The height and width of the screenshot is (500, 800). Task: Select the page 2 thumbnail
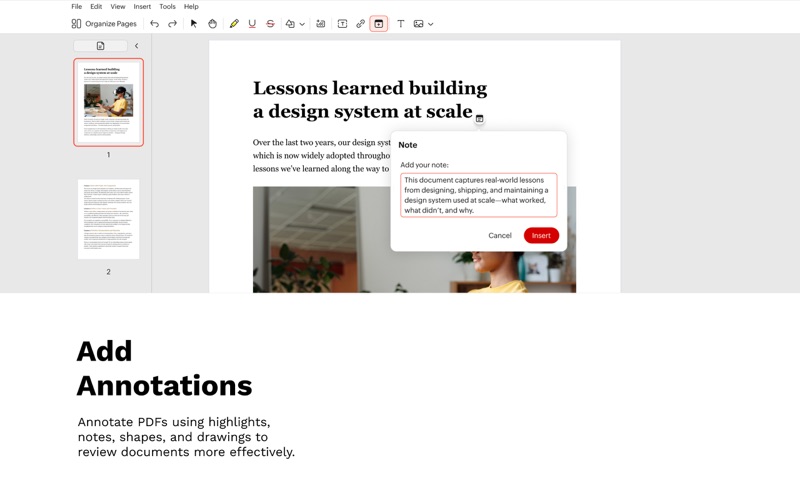(x=109, y=219)
